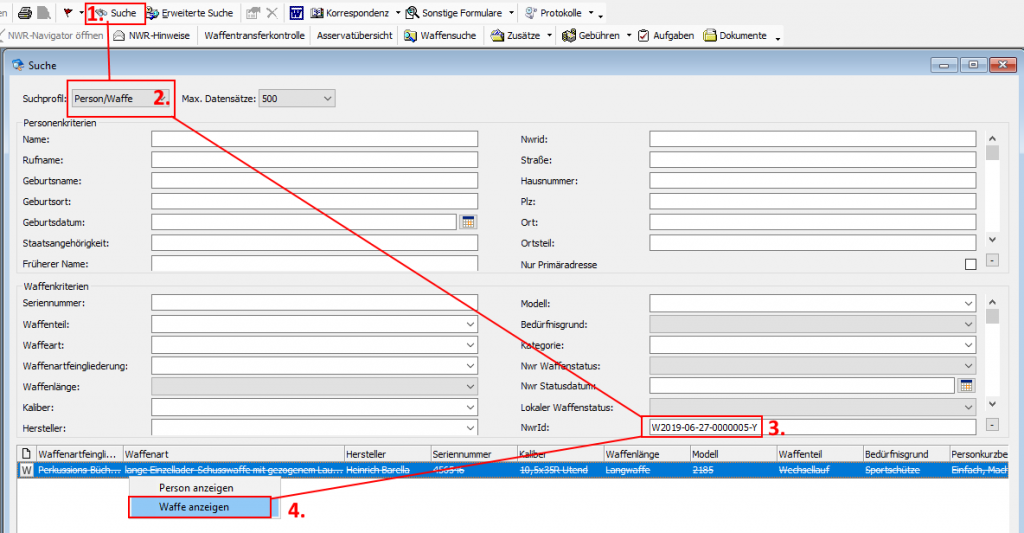Image resolution: width=1024 pixels, height=533 pixels.
Task: Click into the Seriennummer input field
Action: [314, 303]
